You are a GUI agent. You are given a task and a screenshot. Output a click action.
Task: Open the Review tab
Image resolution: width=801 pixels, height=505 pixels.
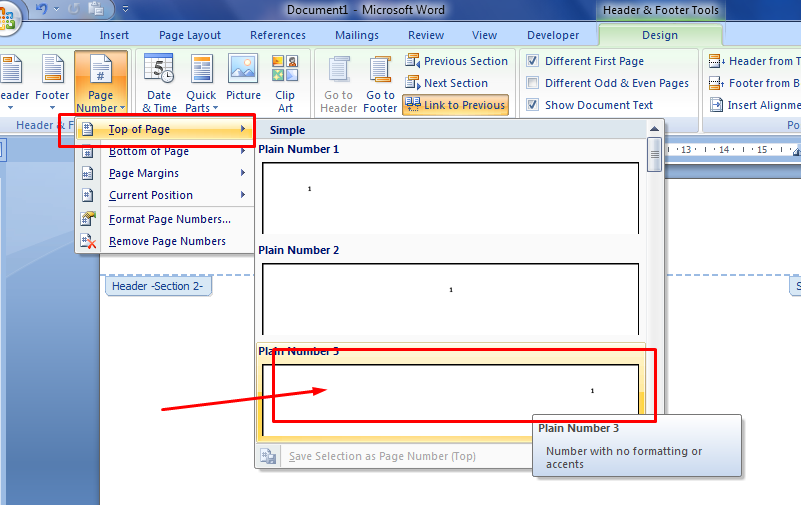[x=426, y=35]
